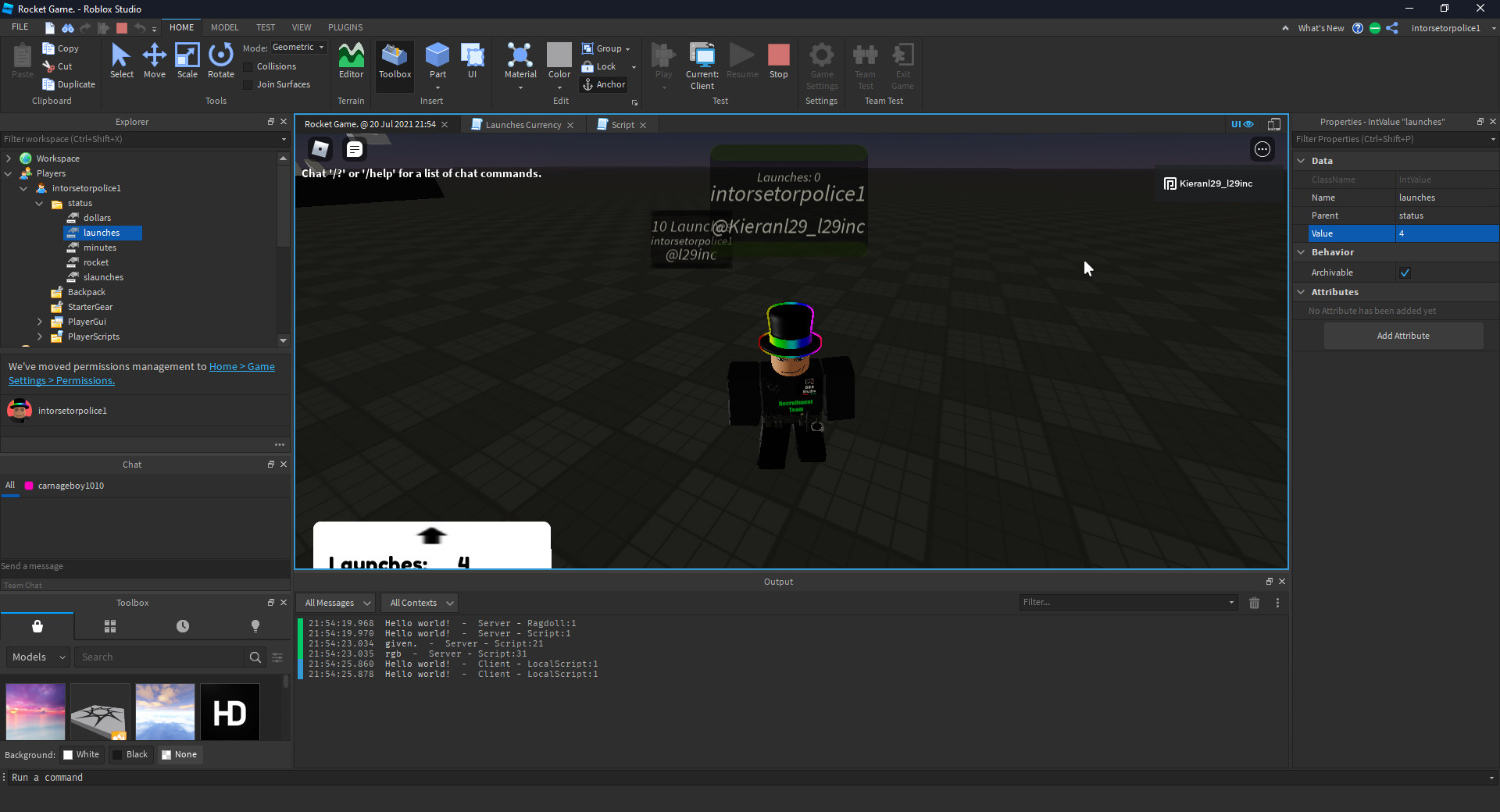Select the rocket value in Explorer

(x=96, y=262)
